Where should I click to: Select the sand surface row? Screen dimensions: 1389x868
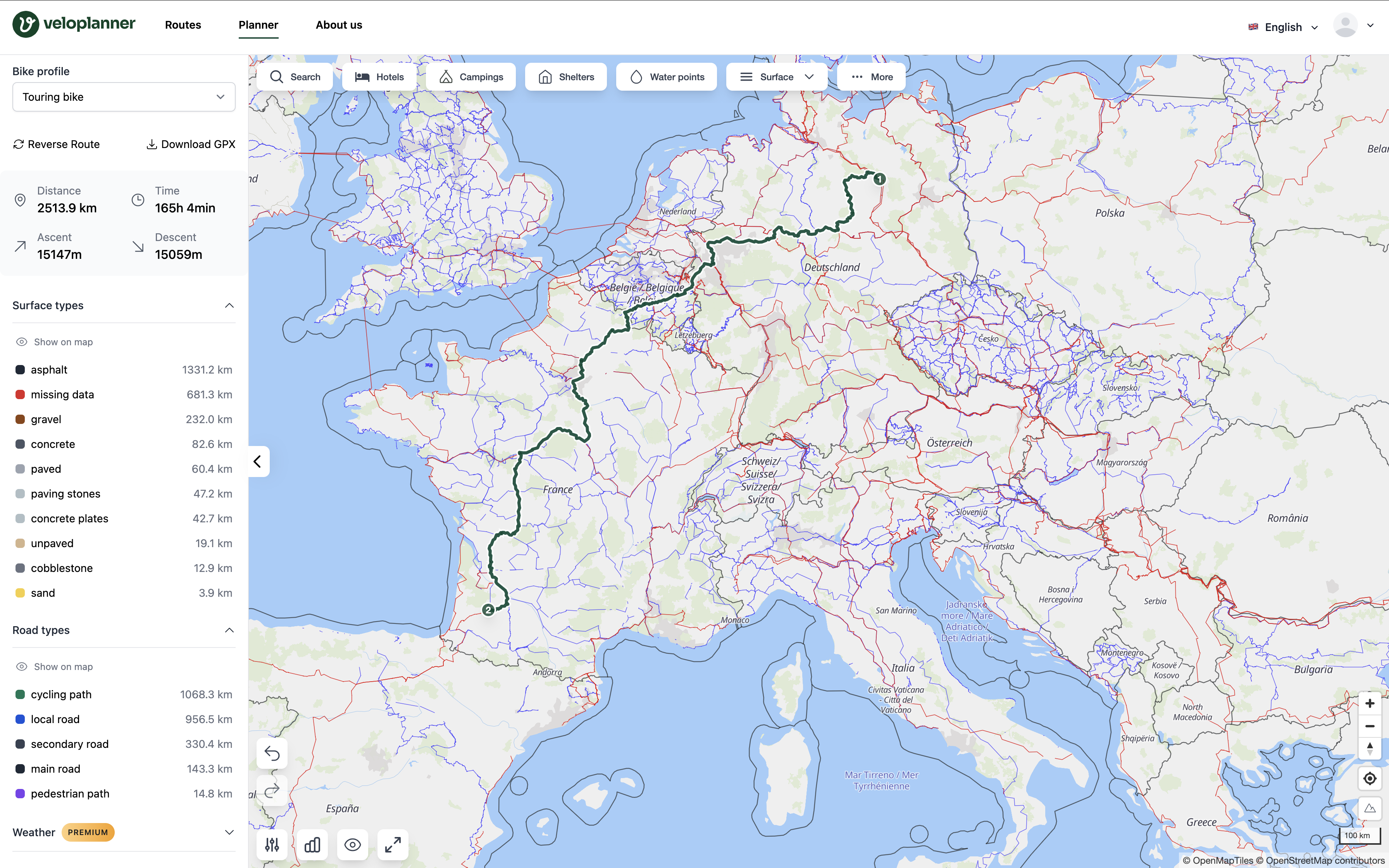pos(124,593)
